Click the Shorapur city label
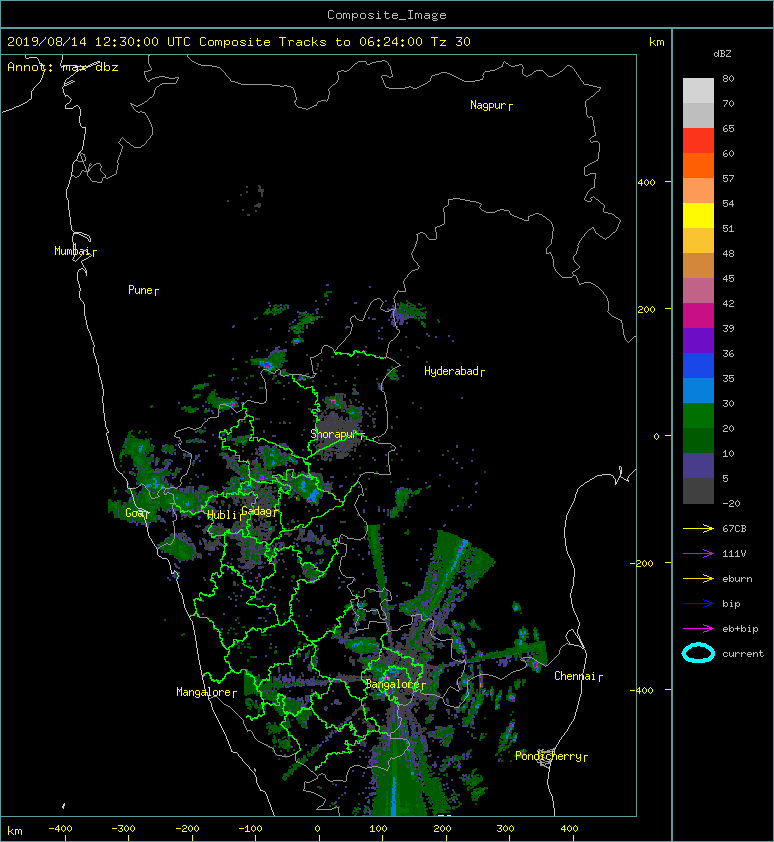The height and width of the screenshot is (842, 774). click(333, 434)
